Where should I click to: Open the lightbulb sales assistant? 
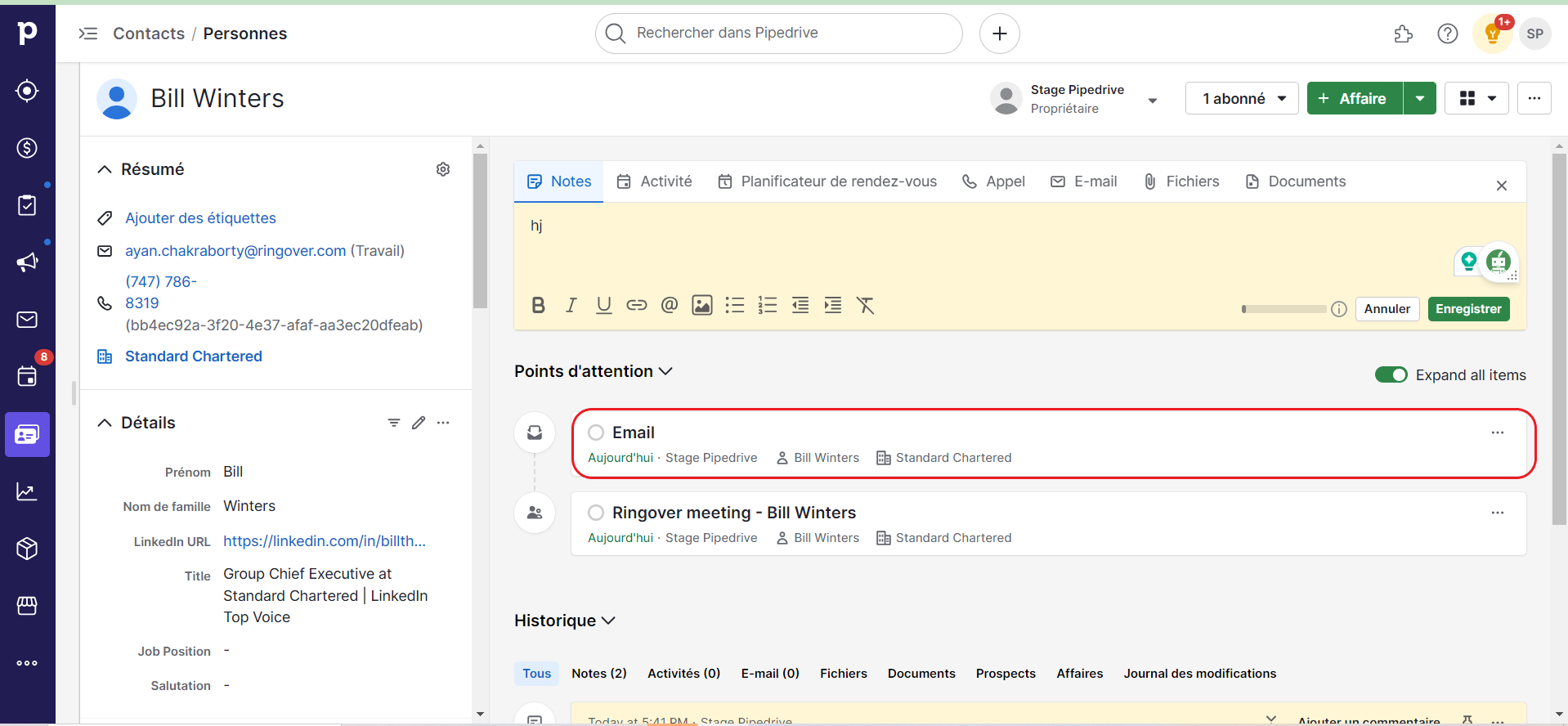1493,34
